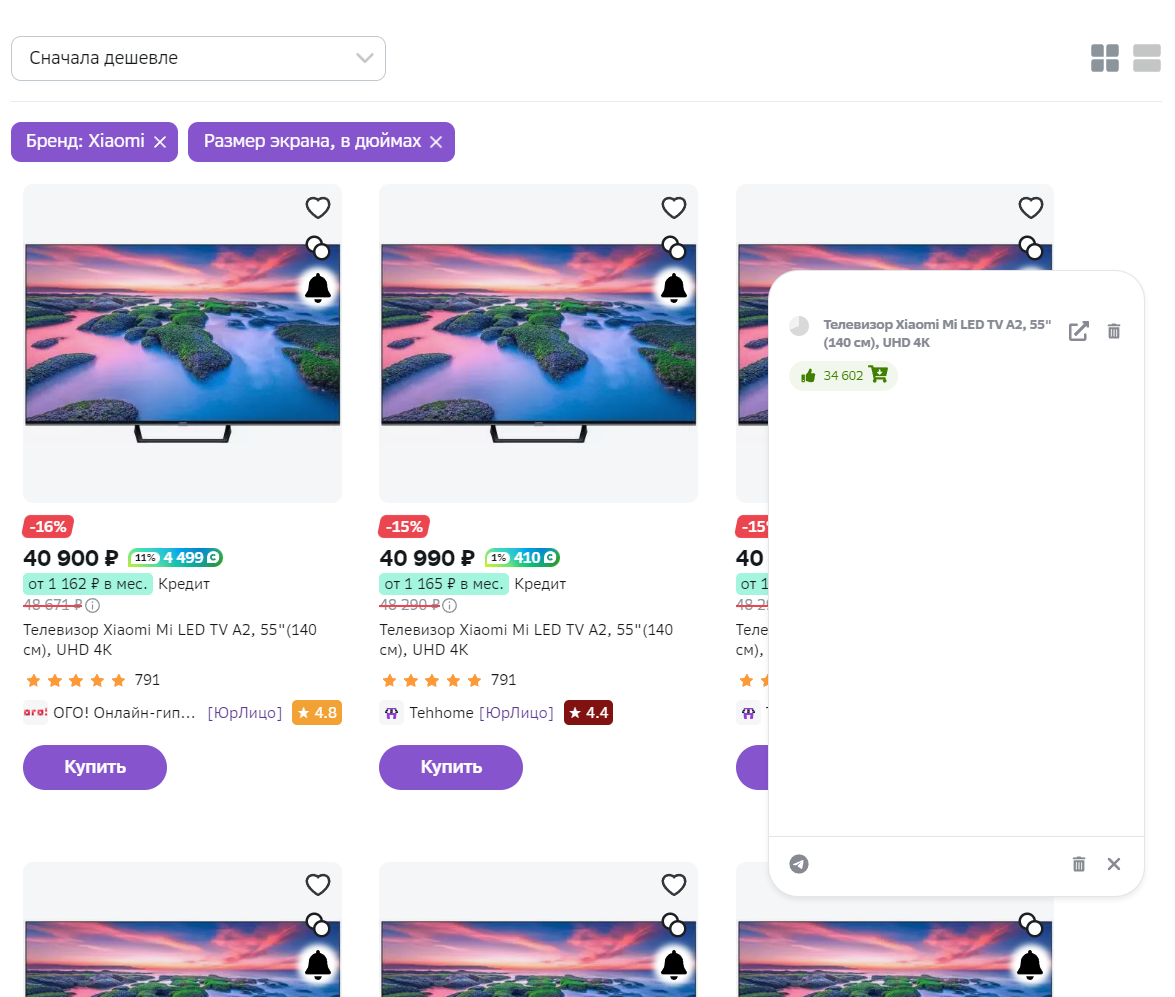Viewport: 1175px width, 997px height.
Task: Click the -15% discount badge on Tehhome TV
Action: tap(404, 527)
